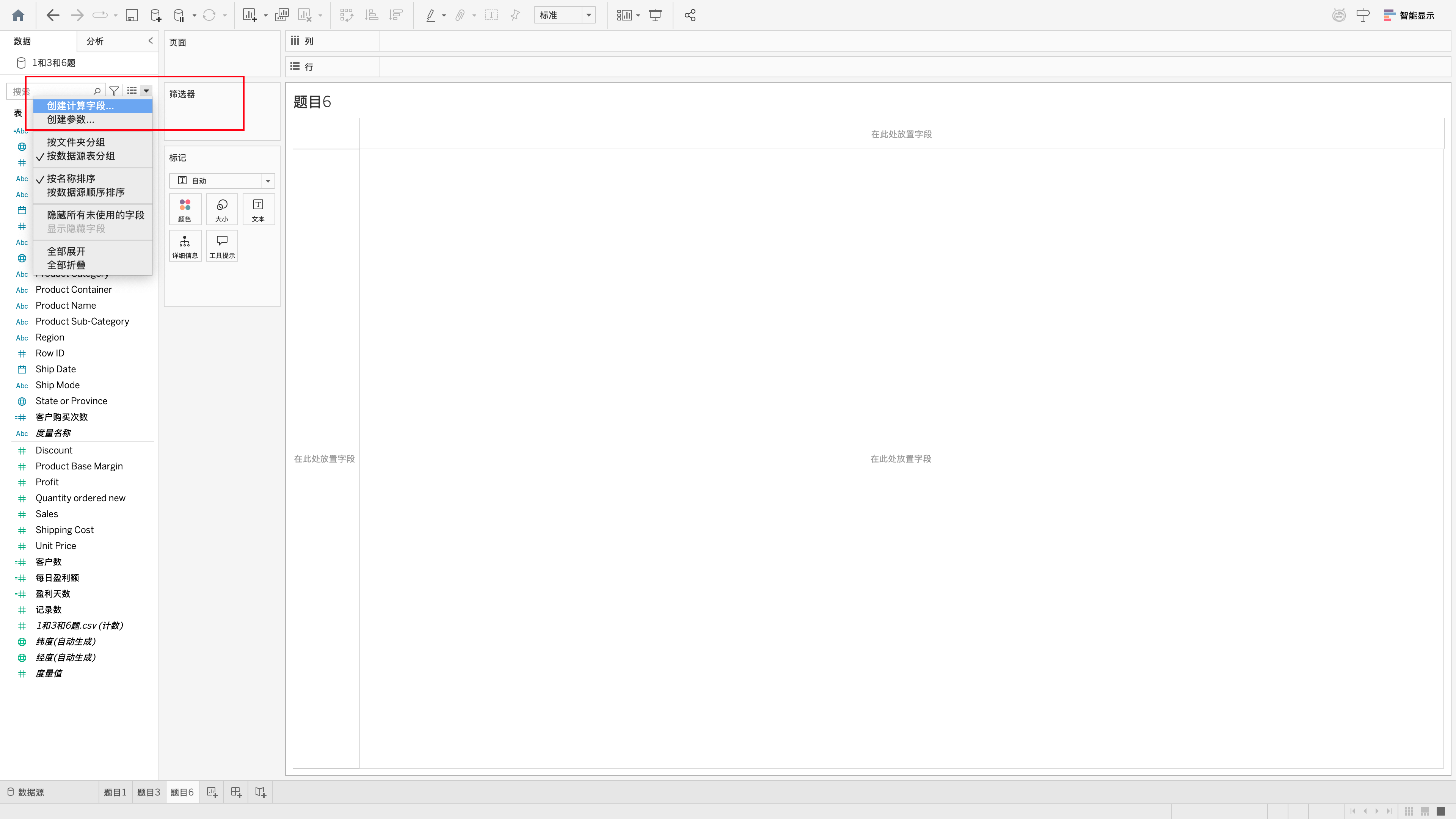This screenshot has width=1456, height=819.
Task: Select Group by Folder option
Action: [76, 143]
